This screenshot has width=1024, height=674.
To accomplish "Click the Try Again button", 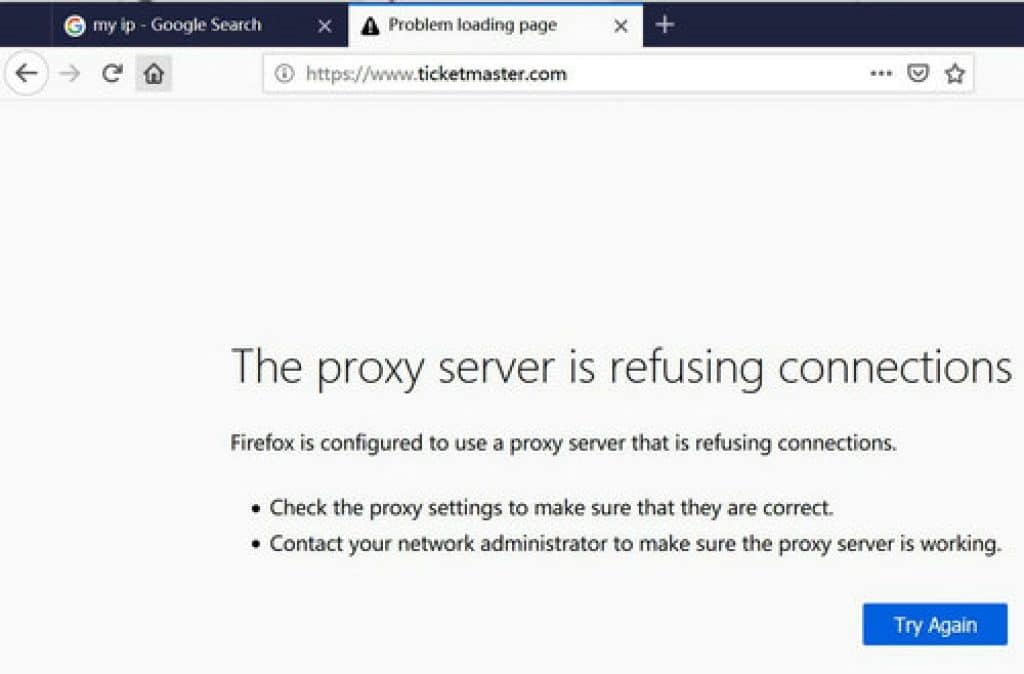I will 935,624.
